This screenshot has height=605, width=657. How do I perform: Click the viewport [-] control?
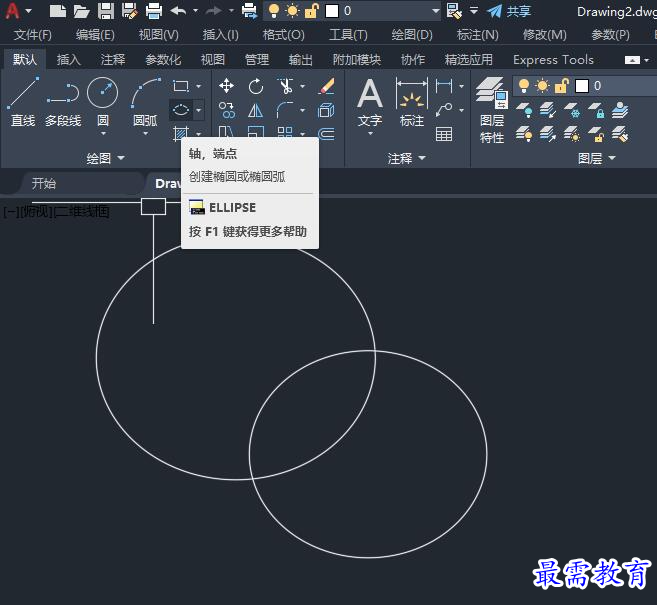(x=11, y=212)
